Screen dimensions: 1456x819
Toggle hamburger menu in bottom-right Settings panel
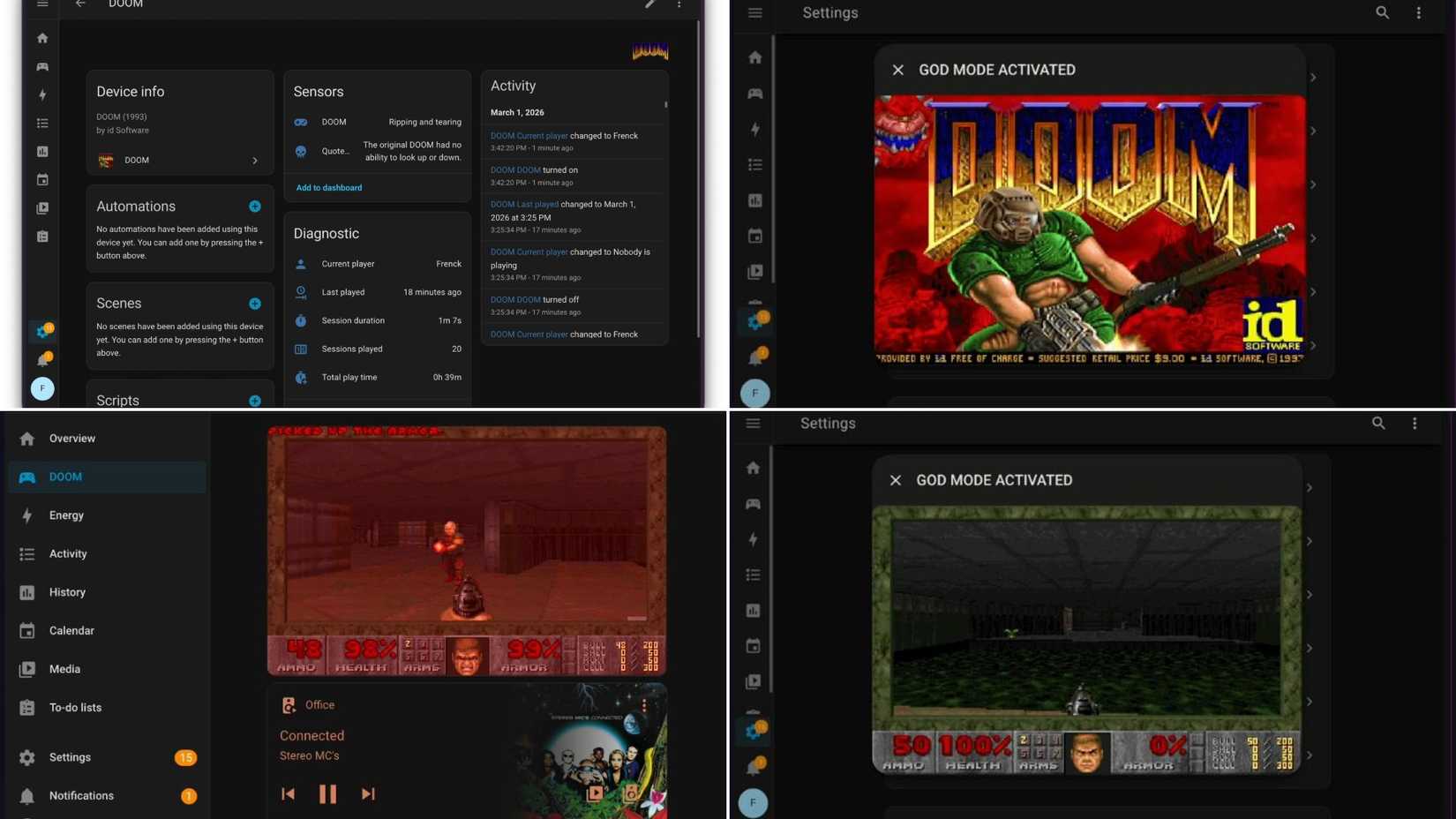click(754, 424)
